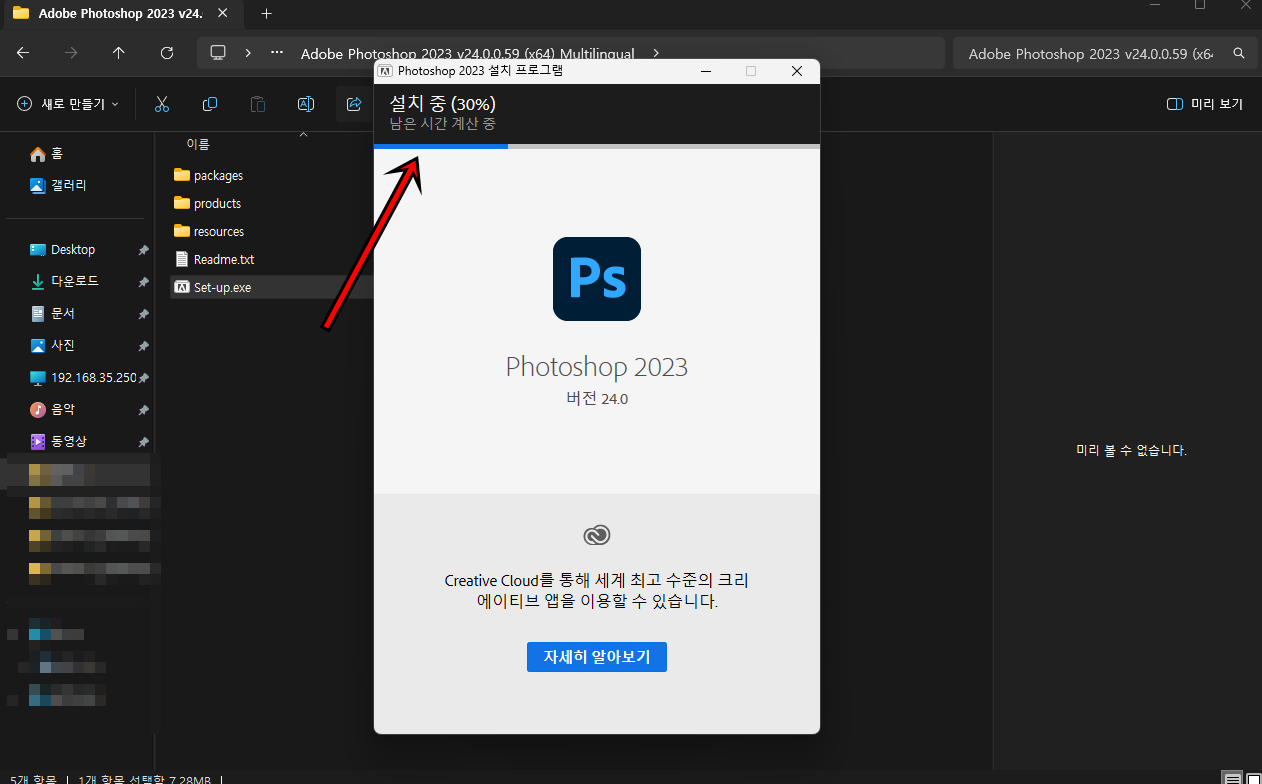Click the Creative Cloud logo icon

[597, 535]
